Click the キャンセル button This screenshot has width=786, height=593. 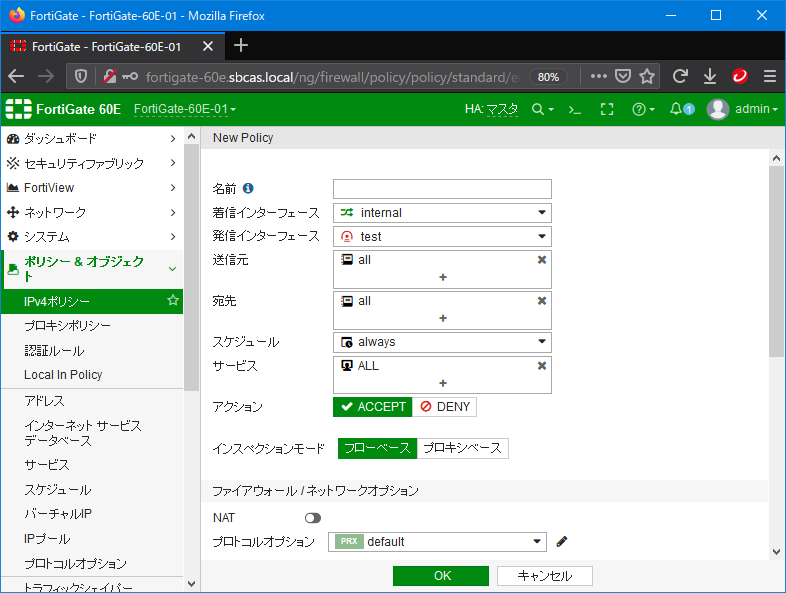pos(545,575)
